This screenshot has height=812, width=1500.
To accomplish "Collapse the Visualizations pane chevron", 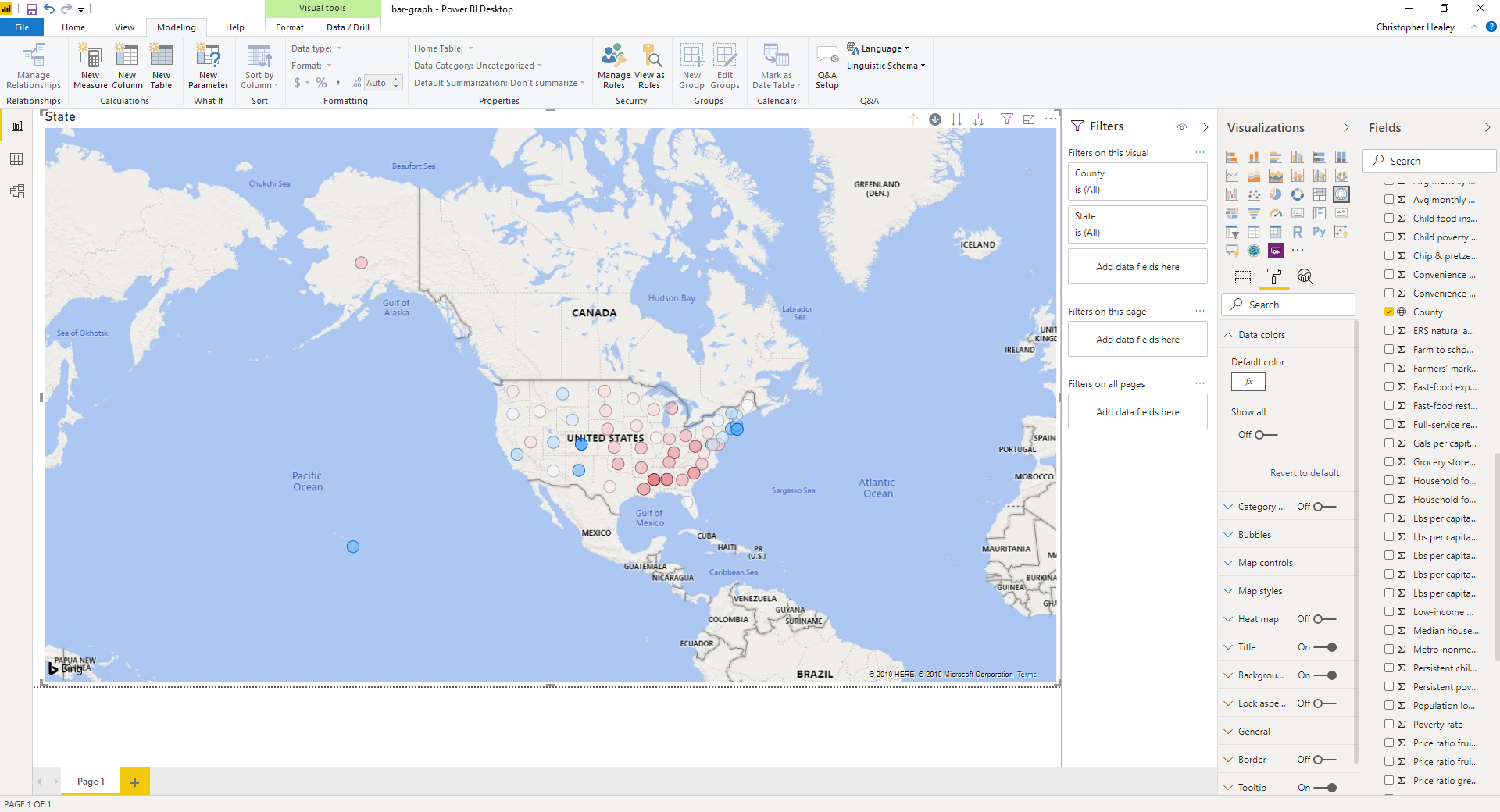I will (1346, 127).
